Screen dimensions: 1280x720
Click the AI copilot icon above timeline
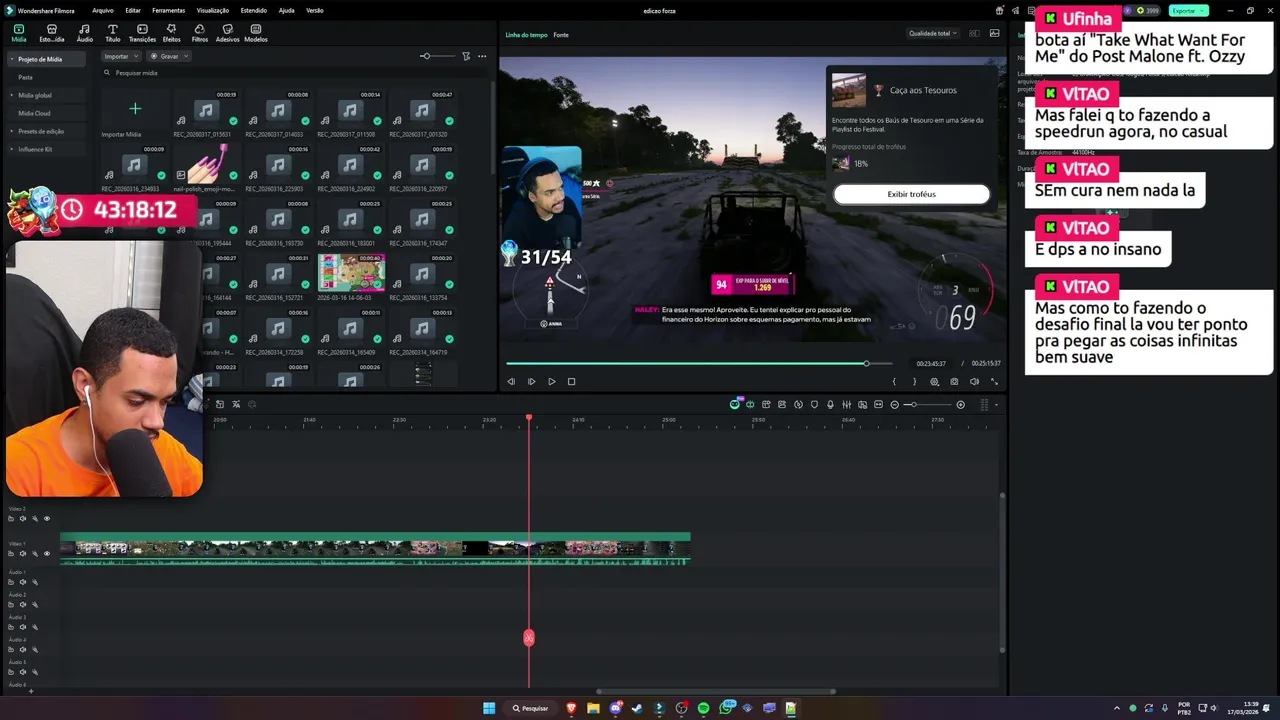pyautogui.click(x=735, y=404)
